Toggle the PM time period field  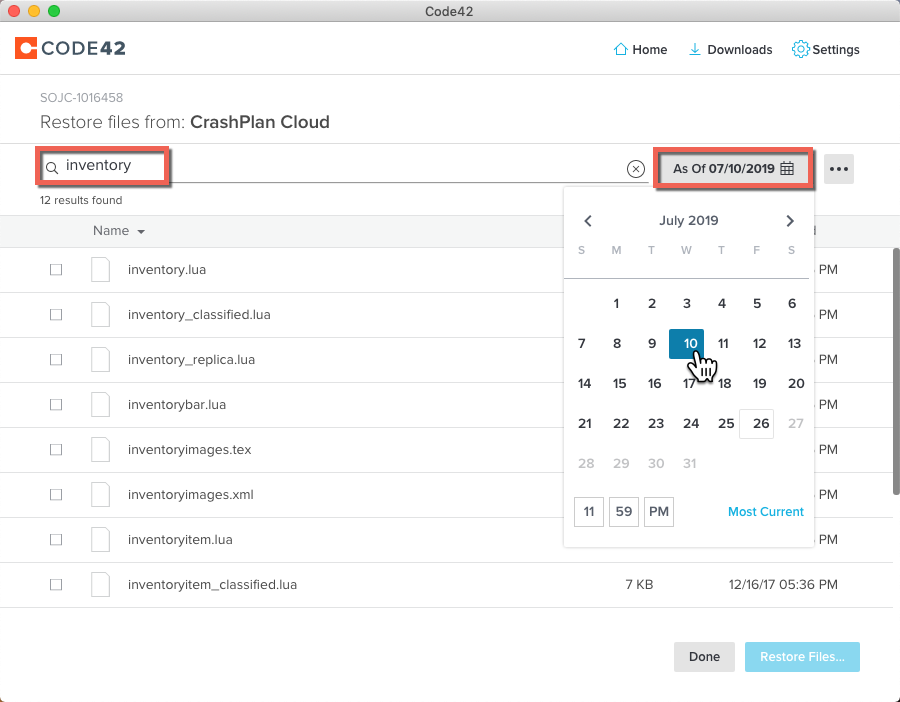[x=659, y=511]
